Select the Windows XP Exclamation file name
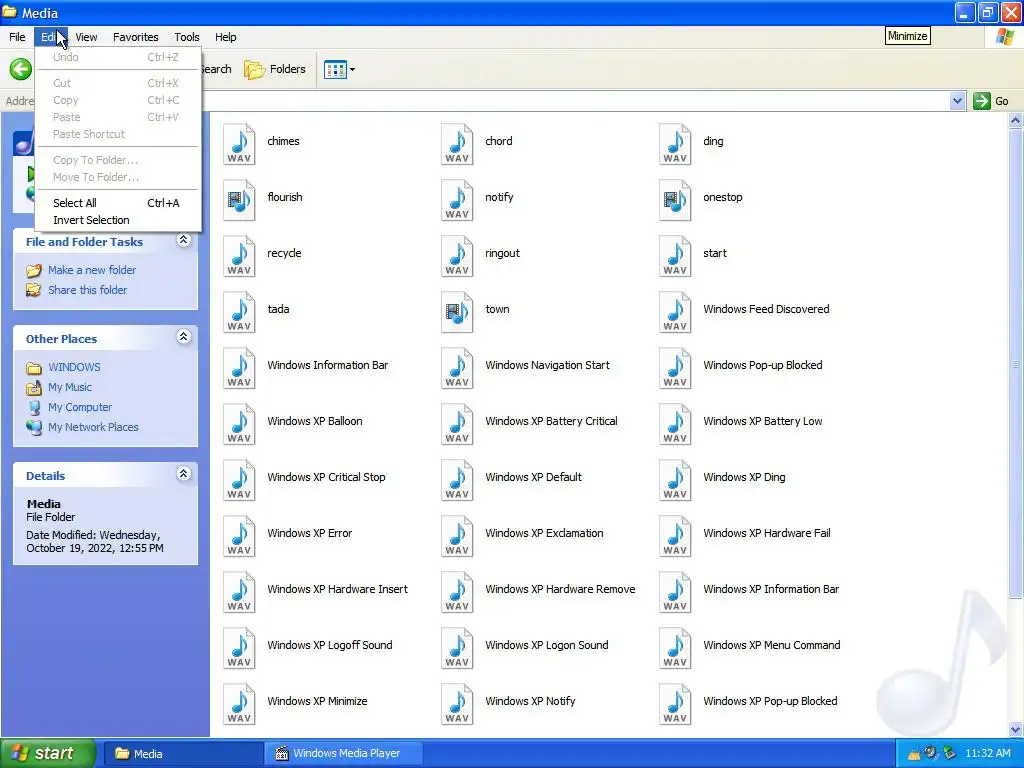Viewport: 1024px width, 768px height. (x=544, y=534)
